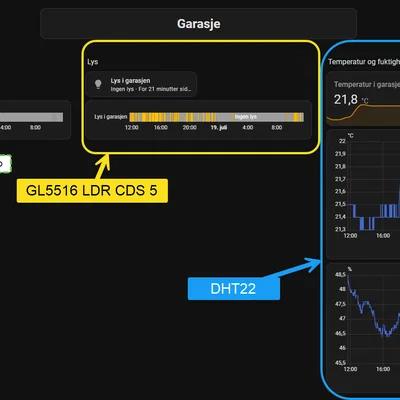Select the 'Ingen lys · For 21 minutter' status text

pos(151,89)
